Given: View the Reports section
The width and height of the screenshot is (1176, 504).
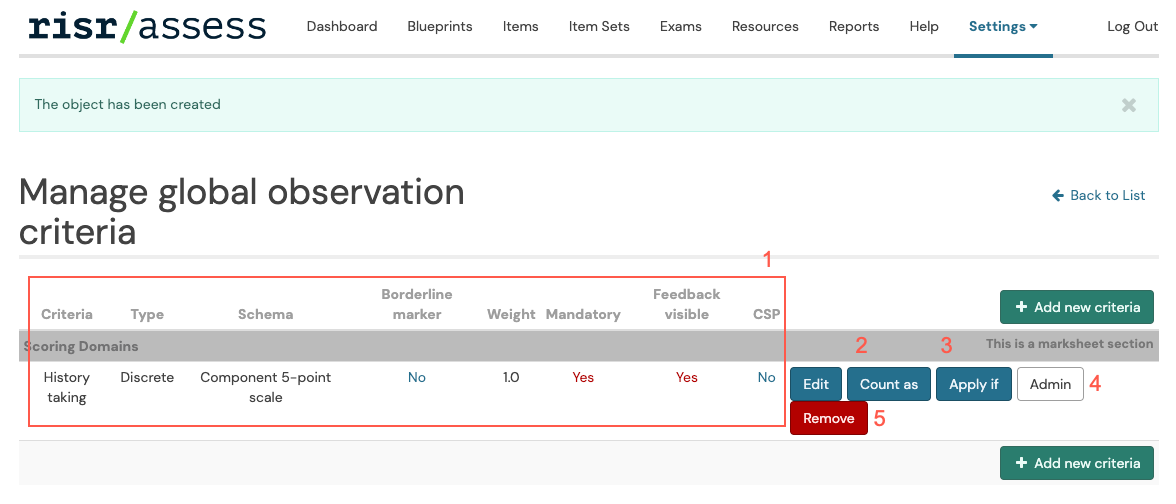Looking at the screenshot, I should tap(854, 27).
